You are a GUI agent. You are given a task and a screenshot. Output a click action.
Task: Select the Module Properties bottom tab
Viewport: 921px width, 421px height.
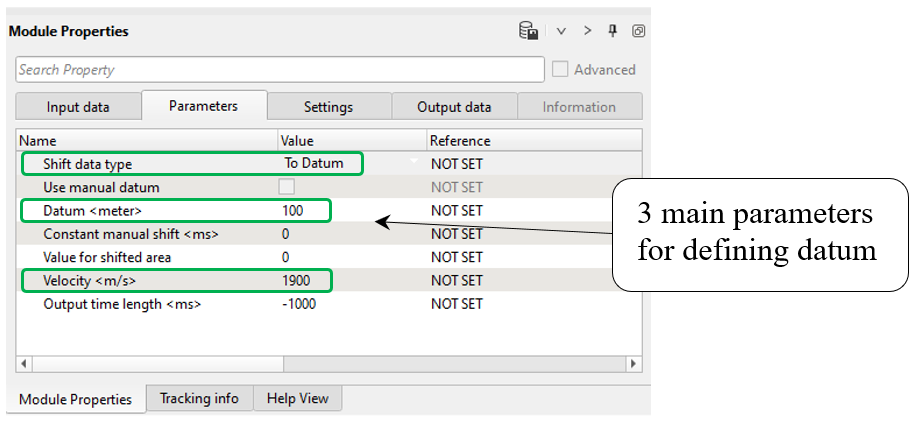[x=76, y=399]
